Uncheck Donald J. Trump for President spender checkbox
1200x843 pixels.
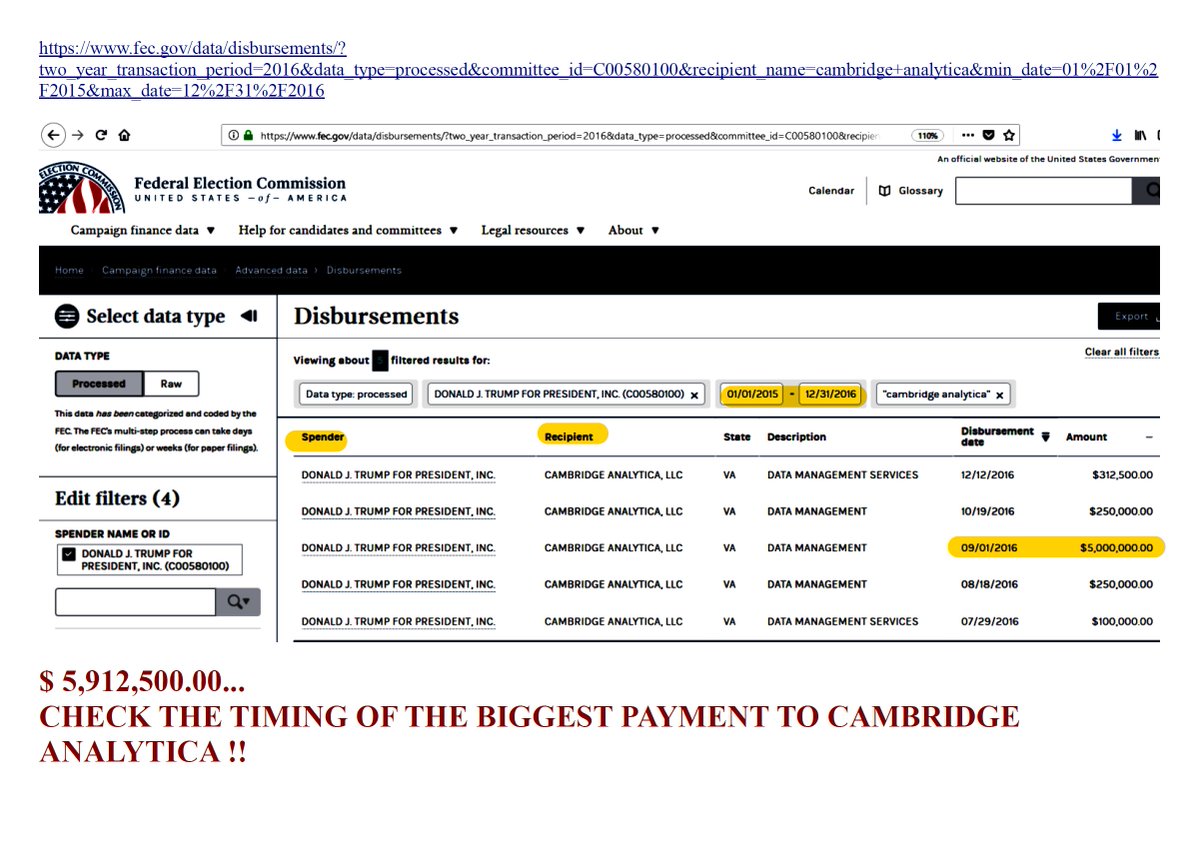coord(69,553)
